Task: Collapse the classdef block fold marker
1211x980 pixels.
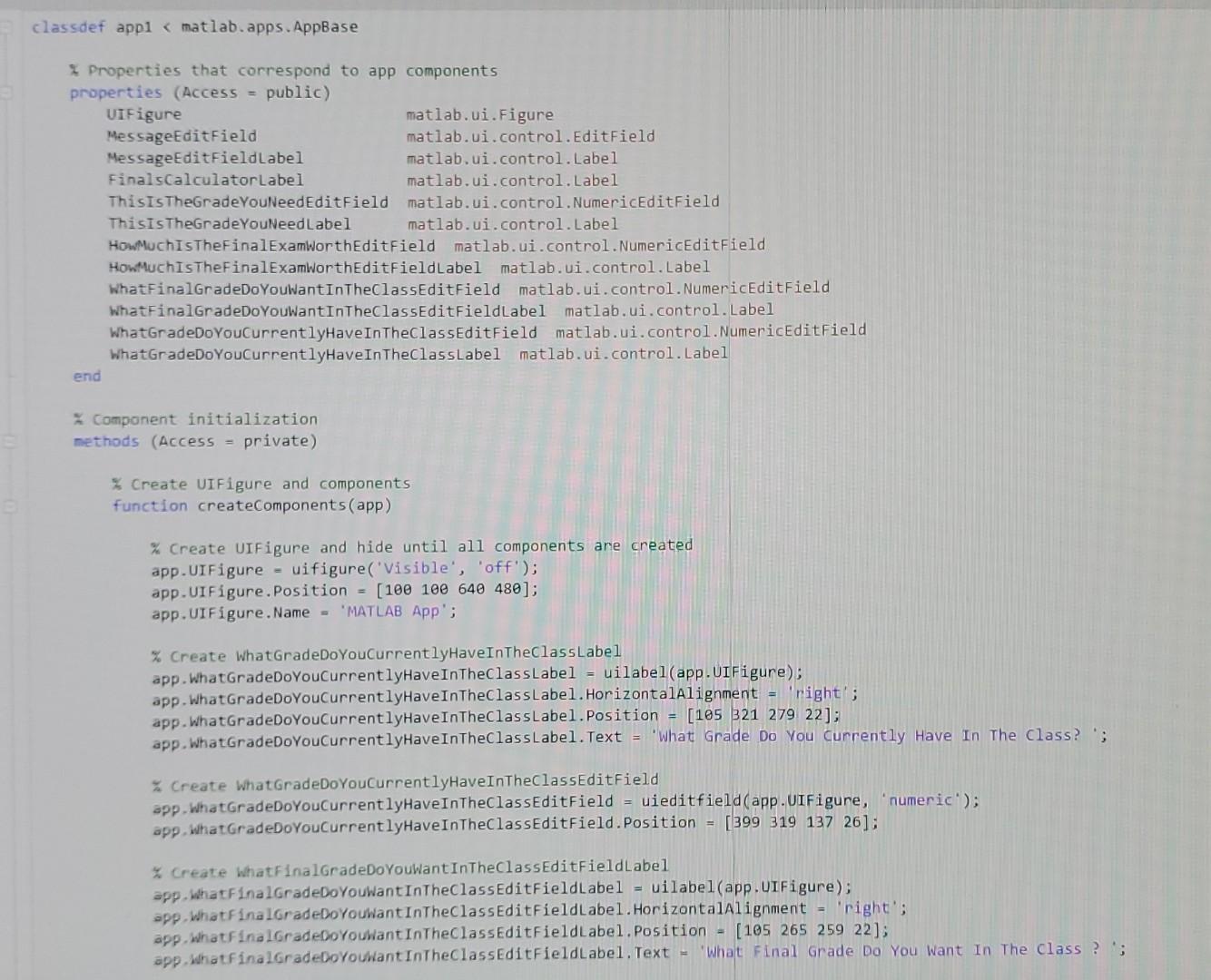Action: click(x=9, y=26)
